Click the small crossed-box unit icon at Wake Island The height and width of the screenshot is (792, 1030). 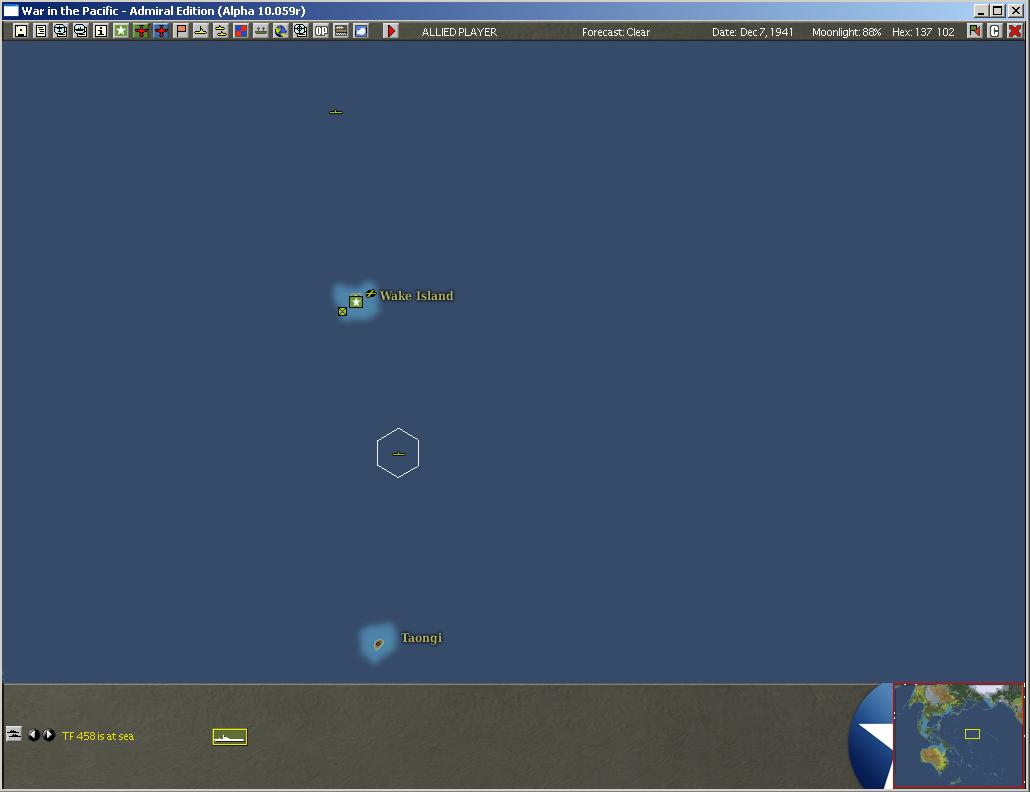[342, 311]
